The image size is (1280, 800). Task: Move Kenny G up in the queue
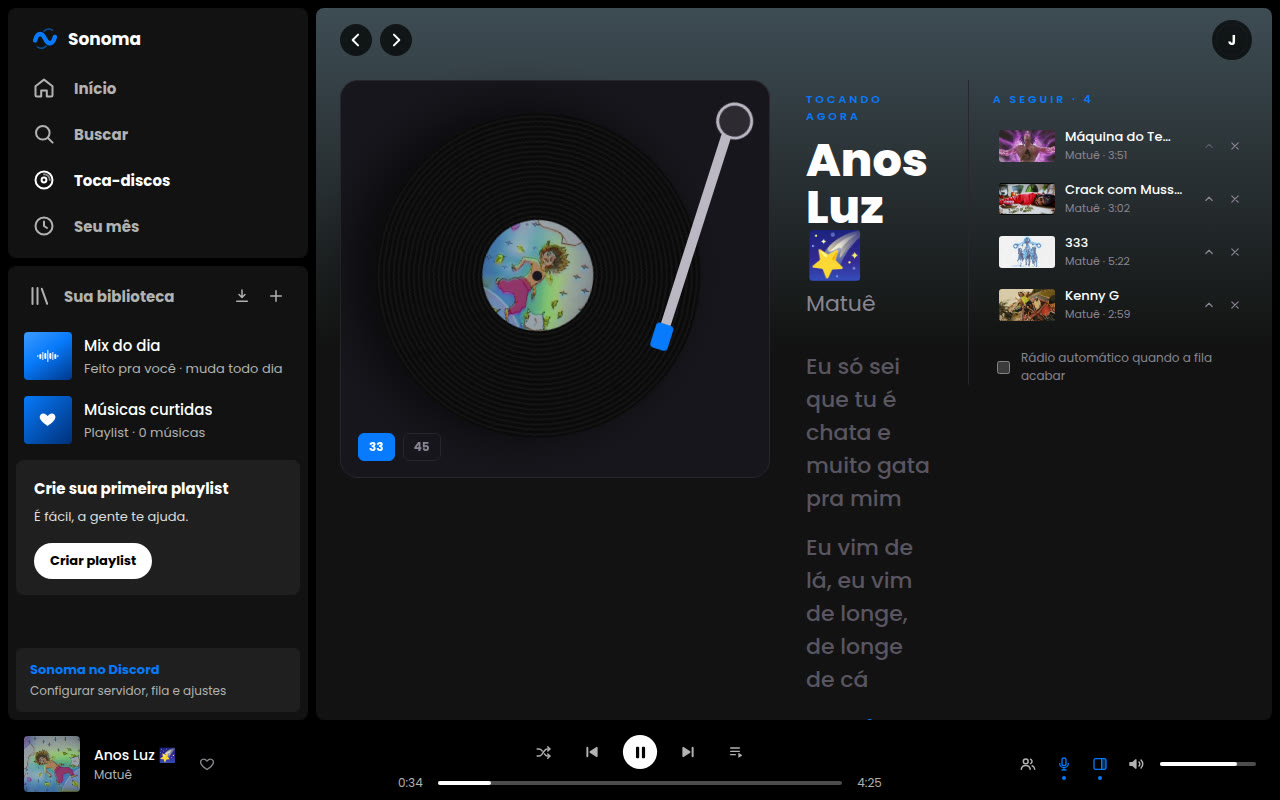(1209, 305)
